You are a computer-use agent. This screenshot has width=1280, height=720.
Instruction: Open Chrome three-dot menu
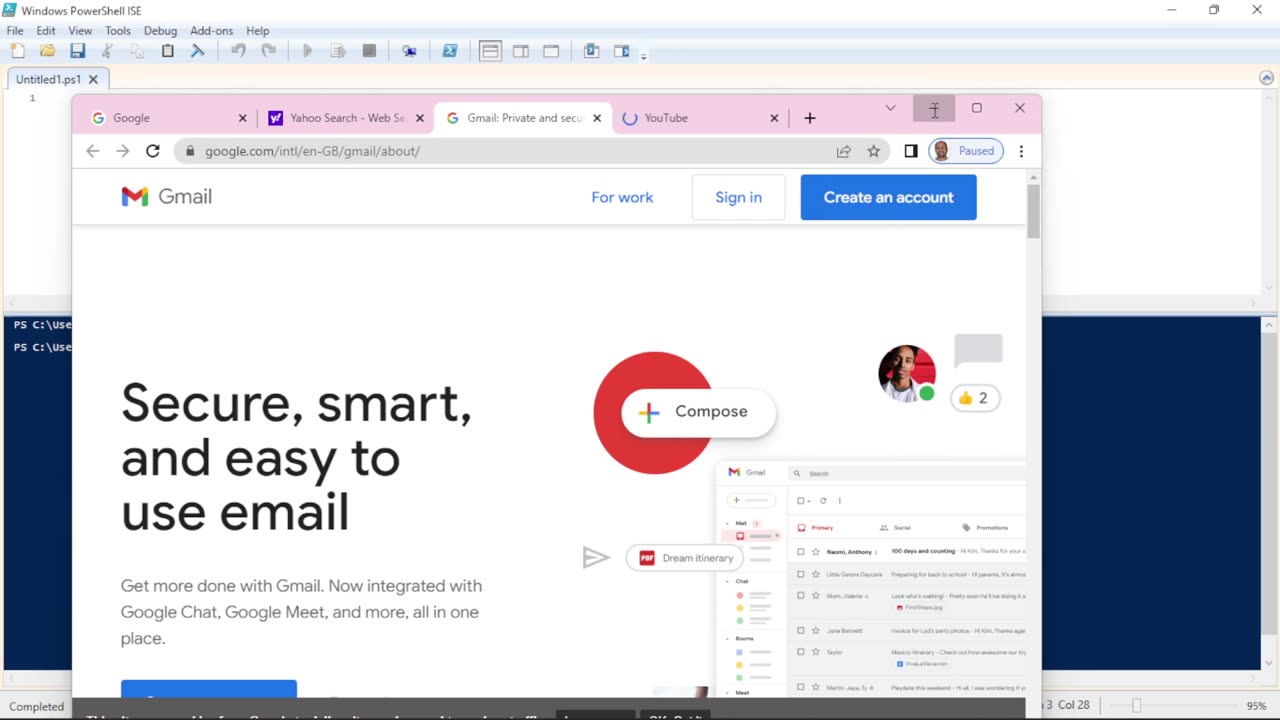1021,151
